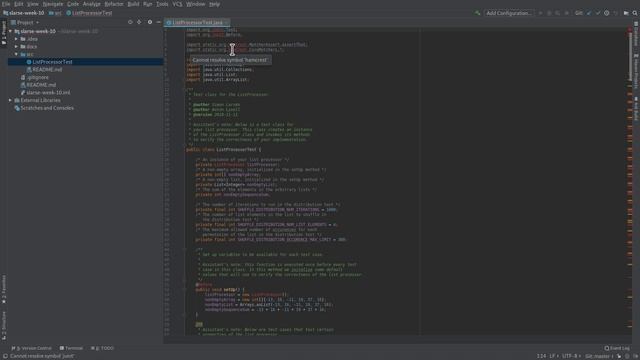
Task: Open the Code menu
Action: (73, 4)
